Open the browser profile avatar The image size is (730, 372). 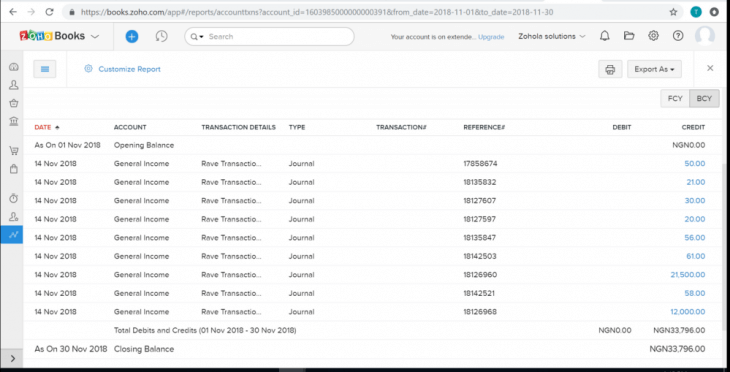pos(696,12)
